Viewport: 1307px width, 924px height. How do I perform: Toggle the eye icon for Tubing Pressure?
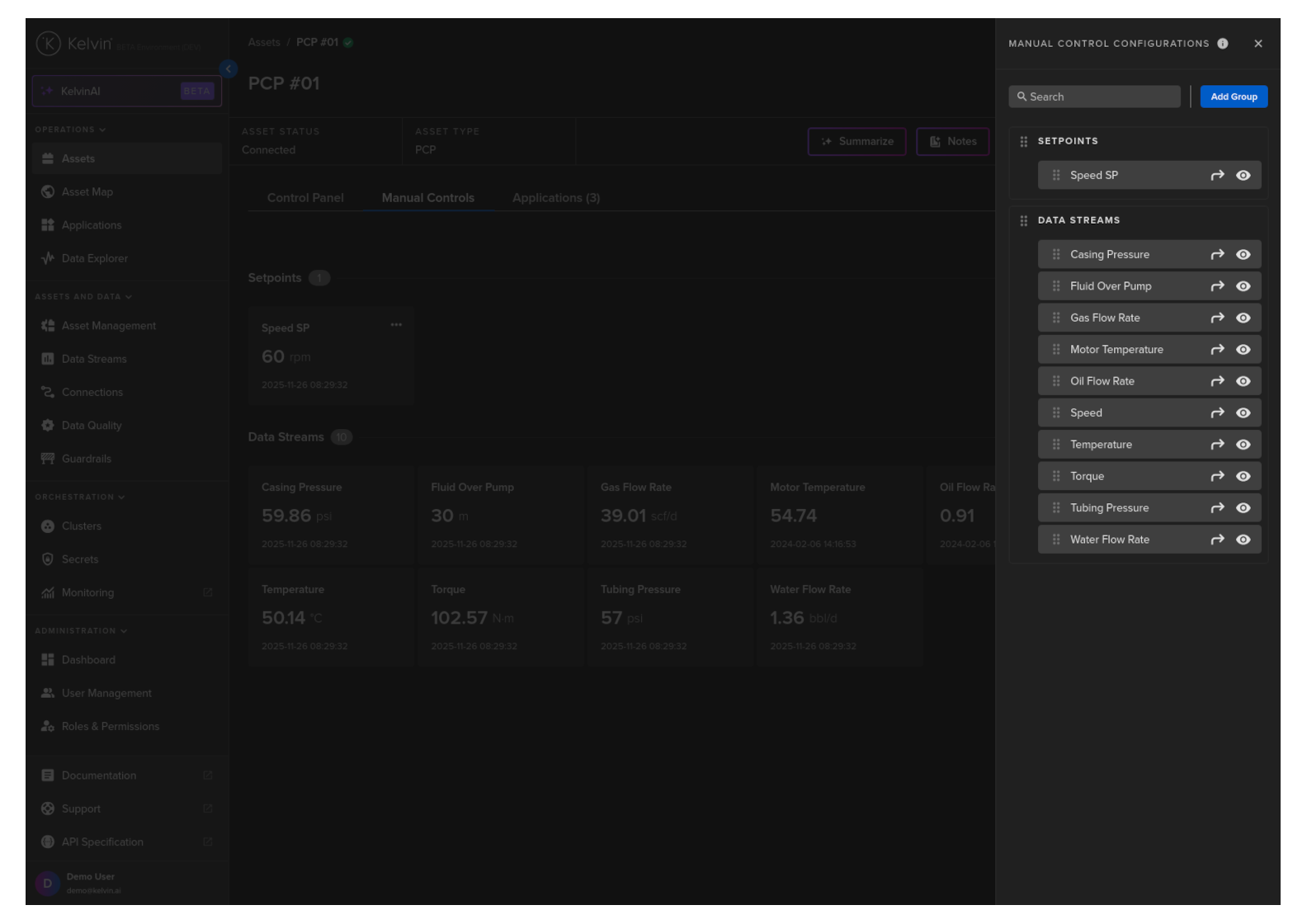click(x=1243, y=508)
